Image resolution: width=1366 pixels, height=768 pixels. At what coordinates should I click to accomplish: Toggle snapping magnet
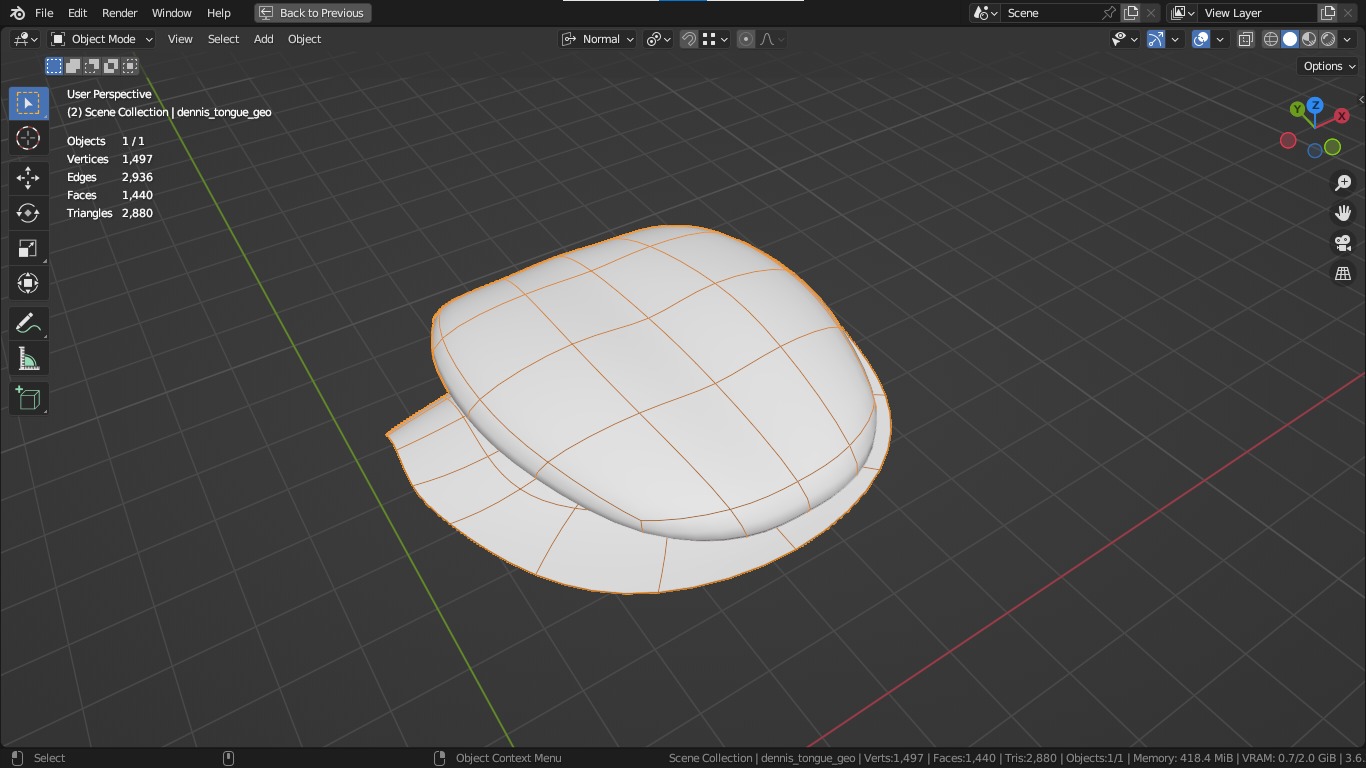click(689, 39)
